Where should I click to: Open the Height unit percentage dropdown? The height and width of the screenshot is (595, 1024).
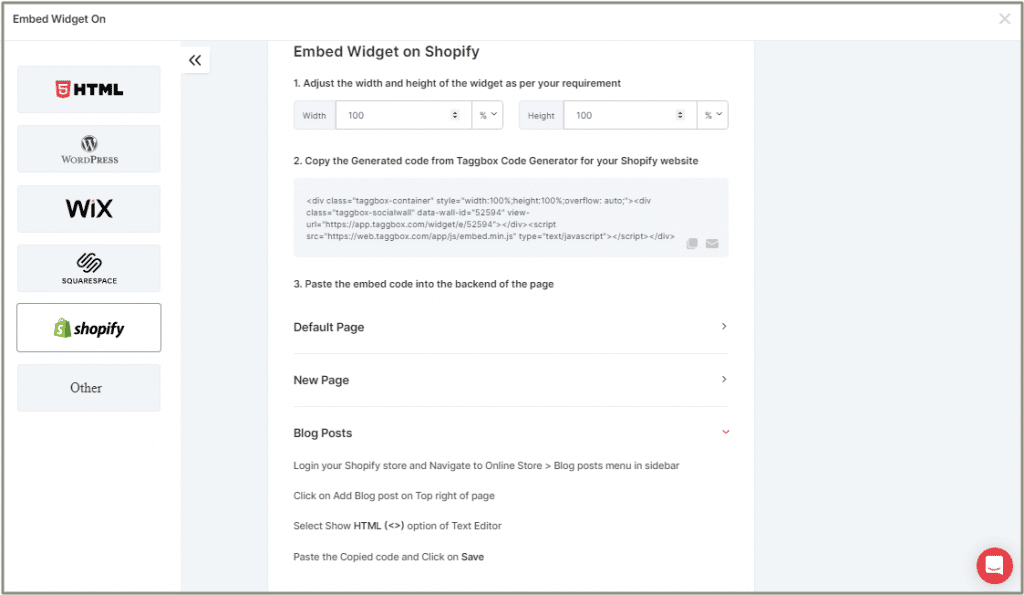coord(713,115)
